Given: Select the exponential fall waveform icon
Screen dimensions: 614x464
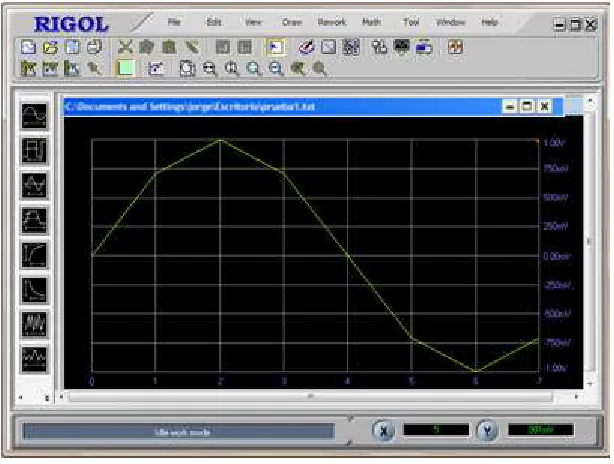Looking at the screenshot, I should click(34, 290).
